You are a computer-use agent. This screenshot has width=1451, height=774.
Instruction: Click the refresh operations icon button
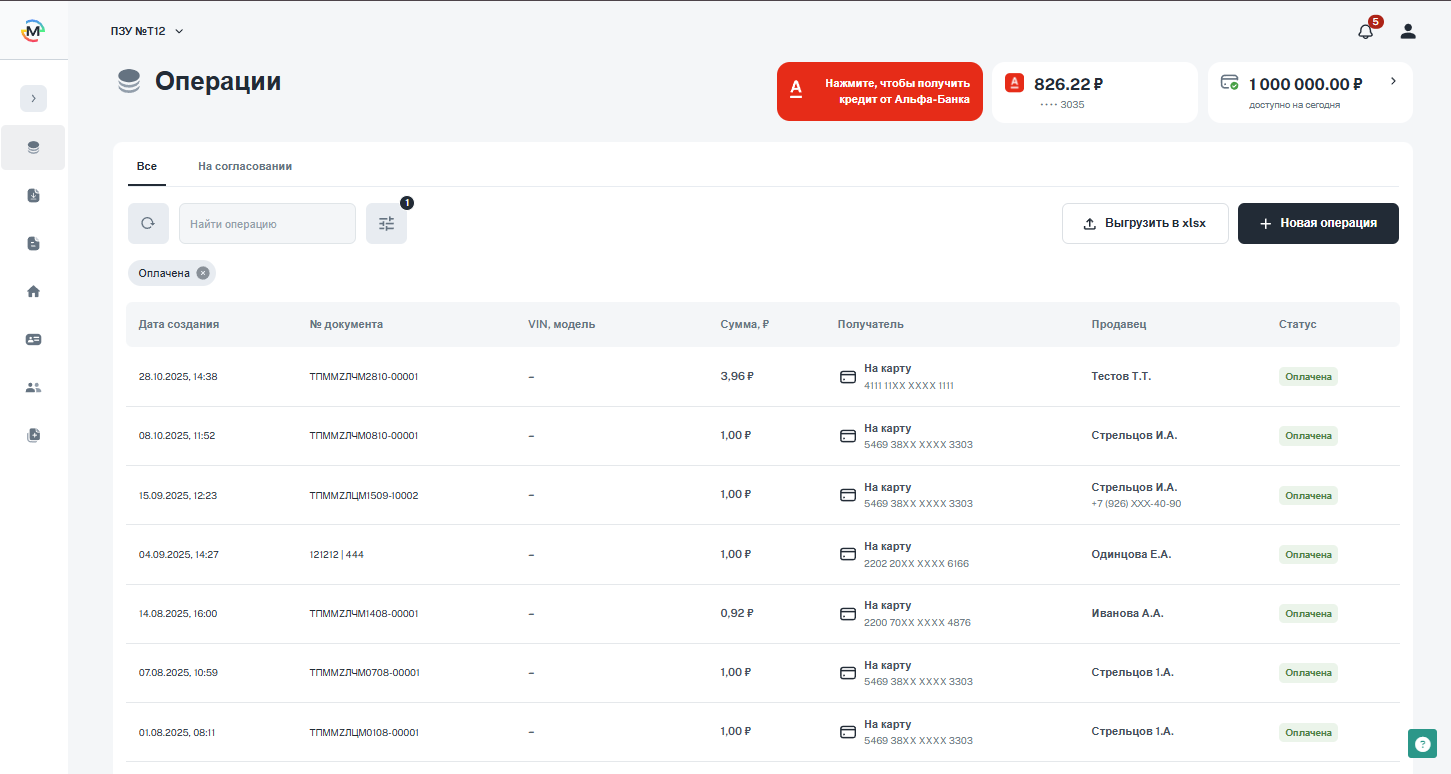click(x=148, y=224)
